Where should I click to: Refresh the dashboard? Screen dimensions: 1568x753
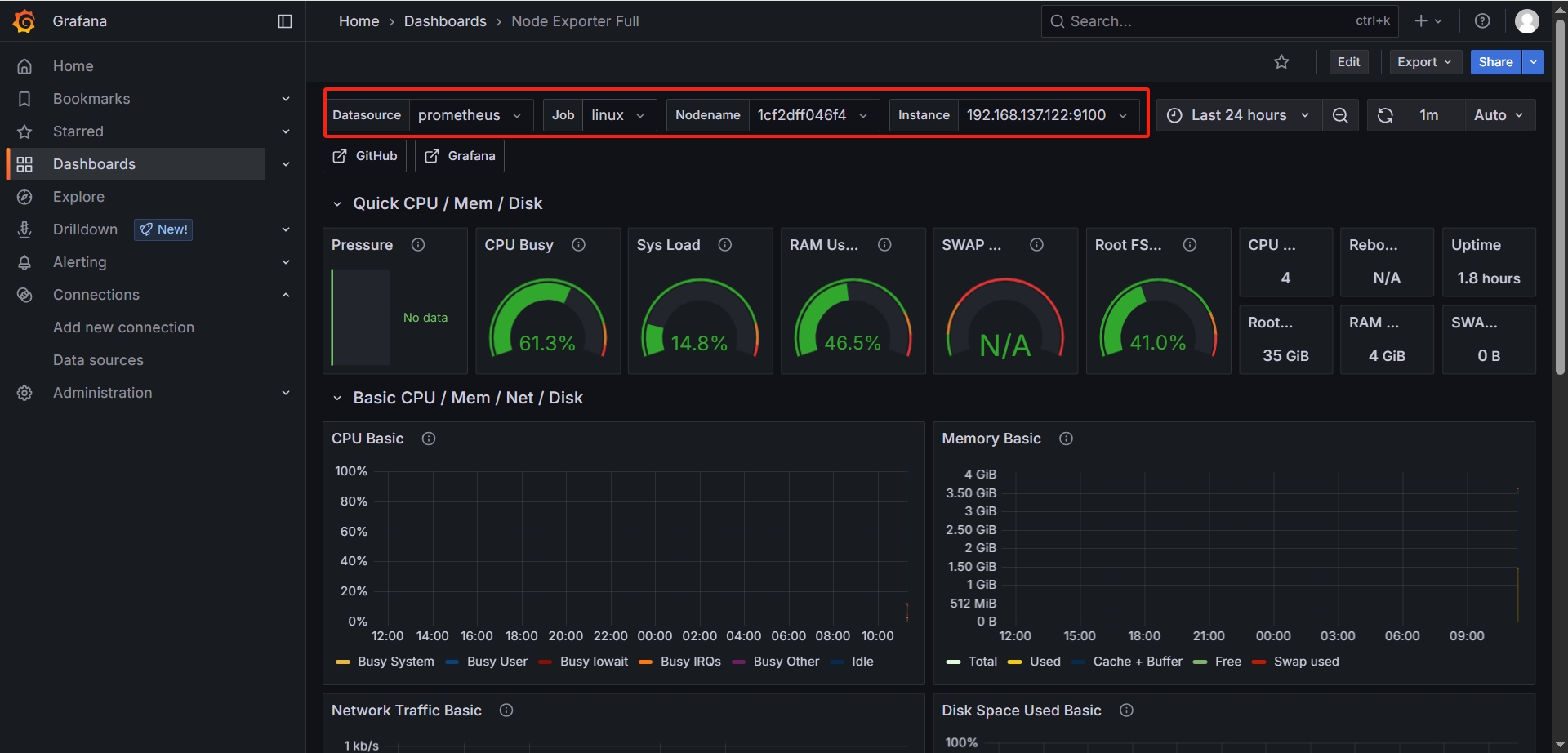1385,115
